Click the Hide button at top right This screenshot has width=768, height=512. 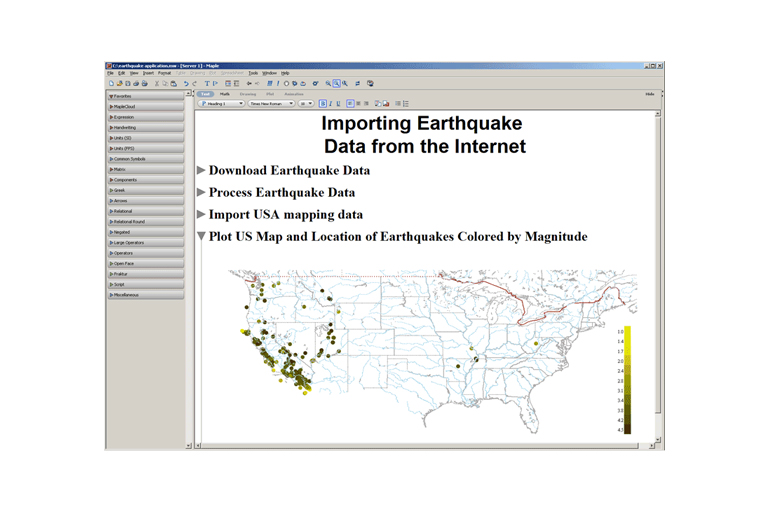649,93
